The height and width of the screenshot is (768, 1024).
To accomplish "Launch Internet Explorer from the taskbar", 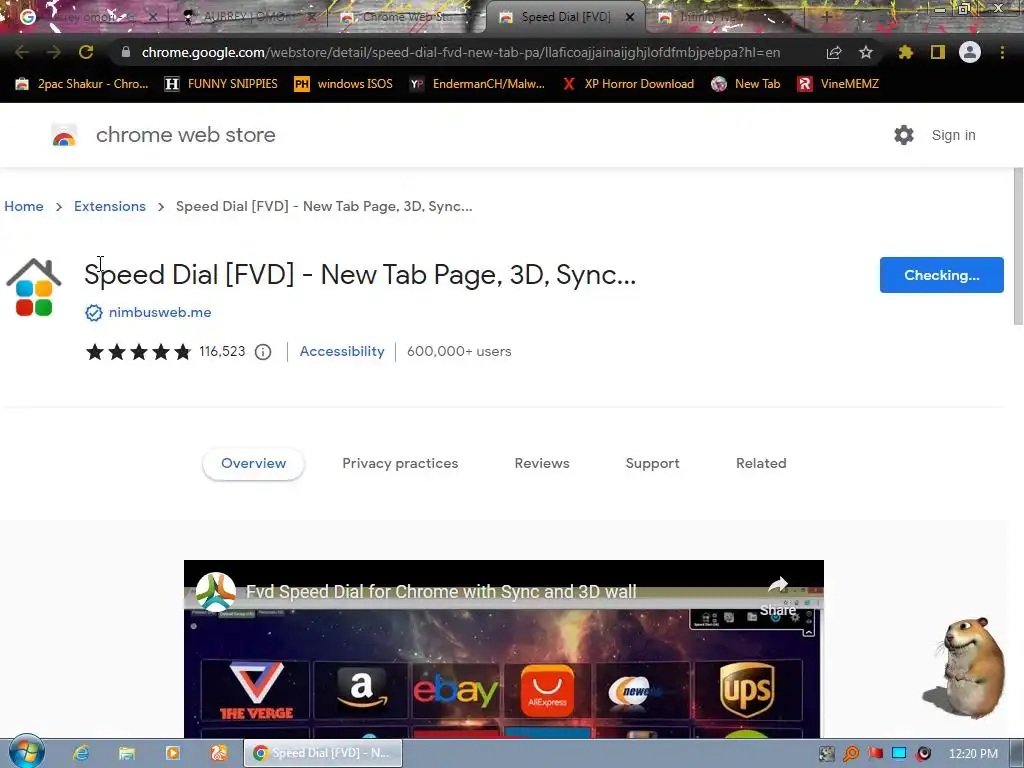I will pyautogui.click(x=81, y=753).
